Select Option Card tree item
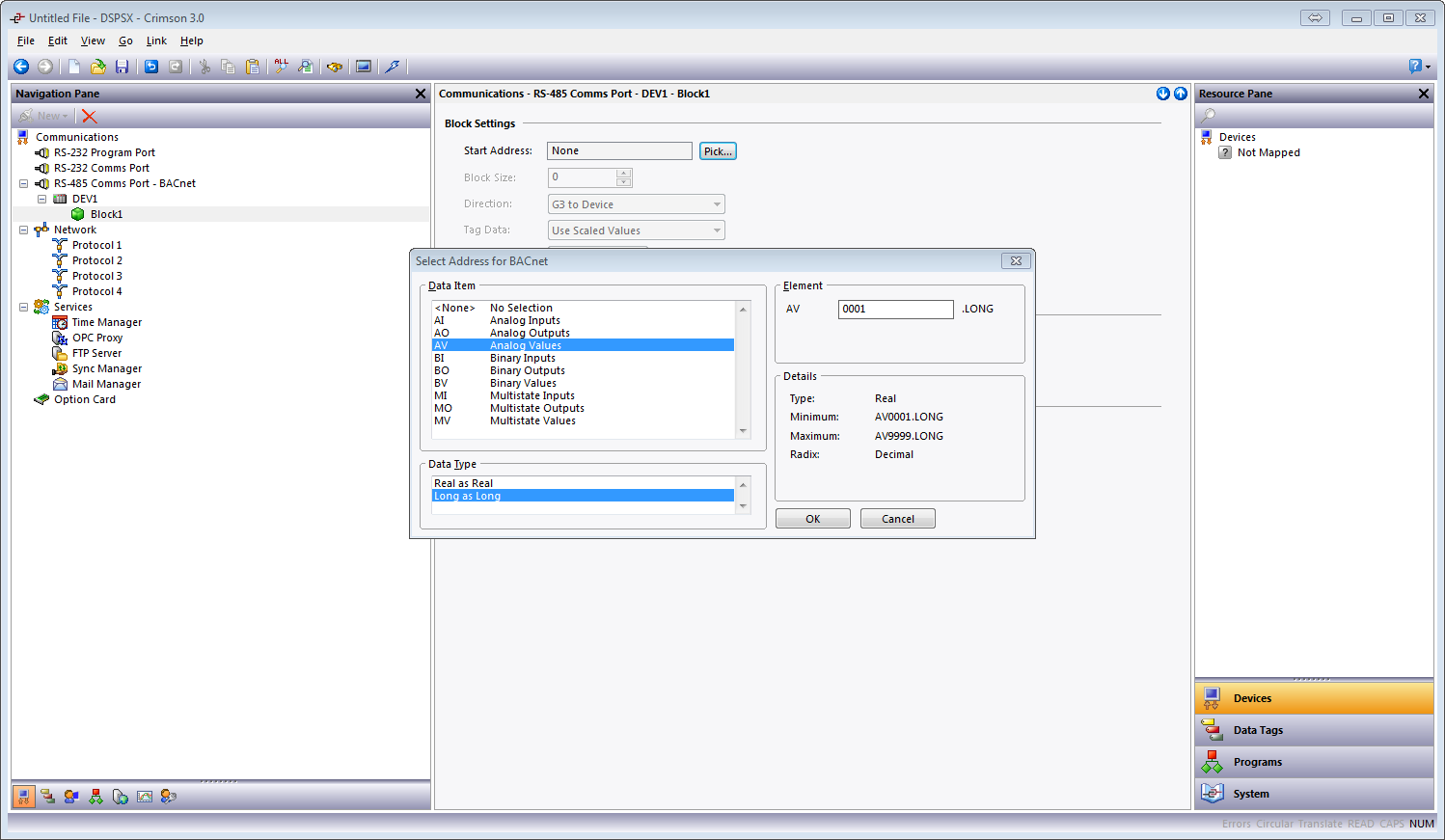The height and width of the screenshot is (840, 1445). pos(84,399)
